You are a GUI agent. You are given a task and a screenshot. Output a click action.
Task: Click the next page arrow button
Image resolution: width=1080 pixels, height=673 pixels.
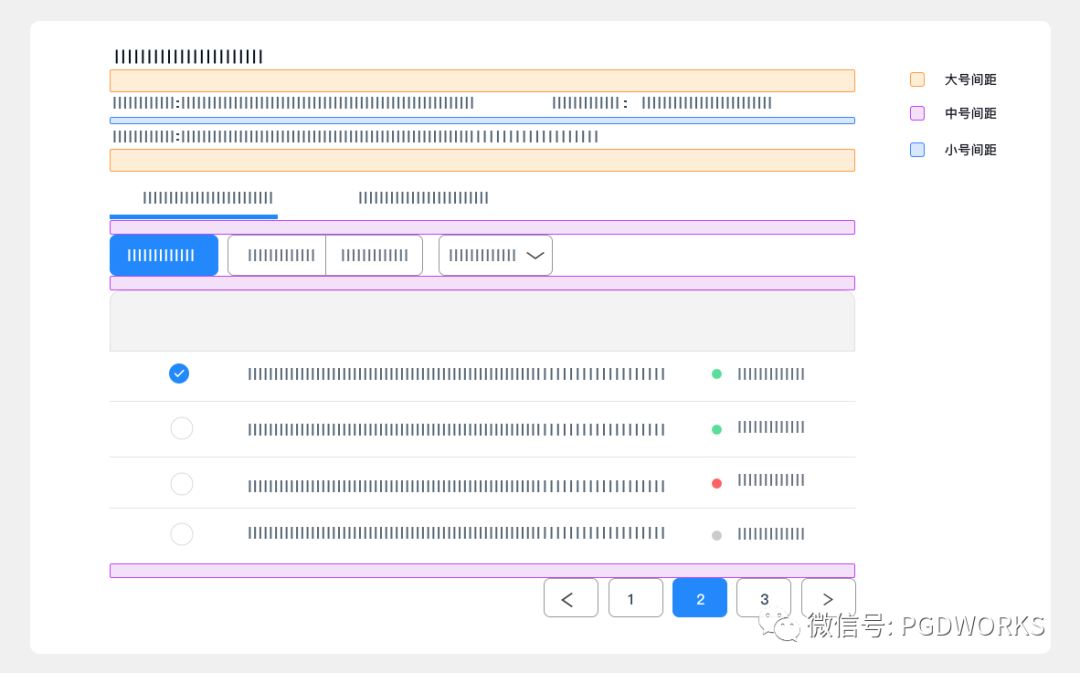(828, 598)
